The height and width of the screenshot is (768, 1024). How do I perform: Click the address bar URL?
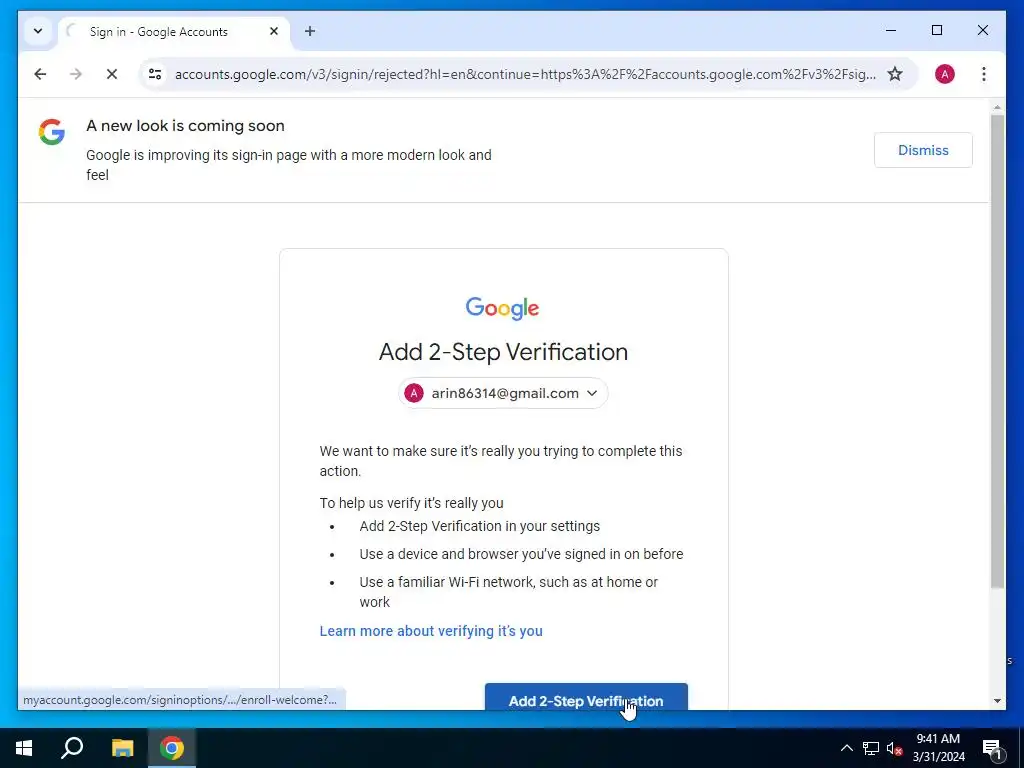tap(525, 74)
